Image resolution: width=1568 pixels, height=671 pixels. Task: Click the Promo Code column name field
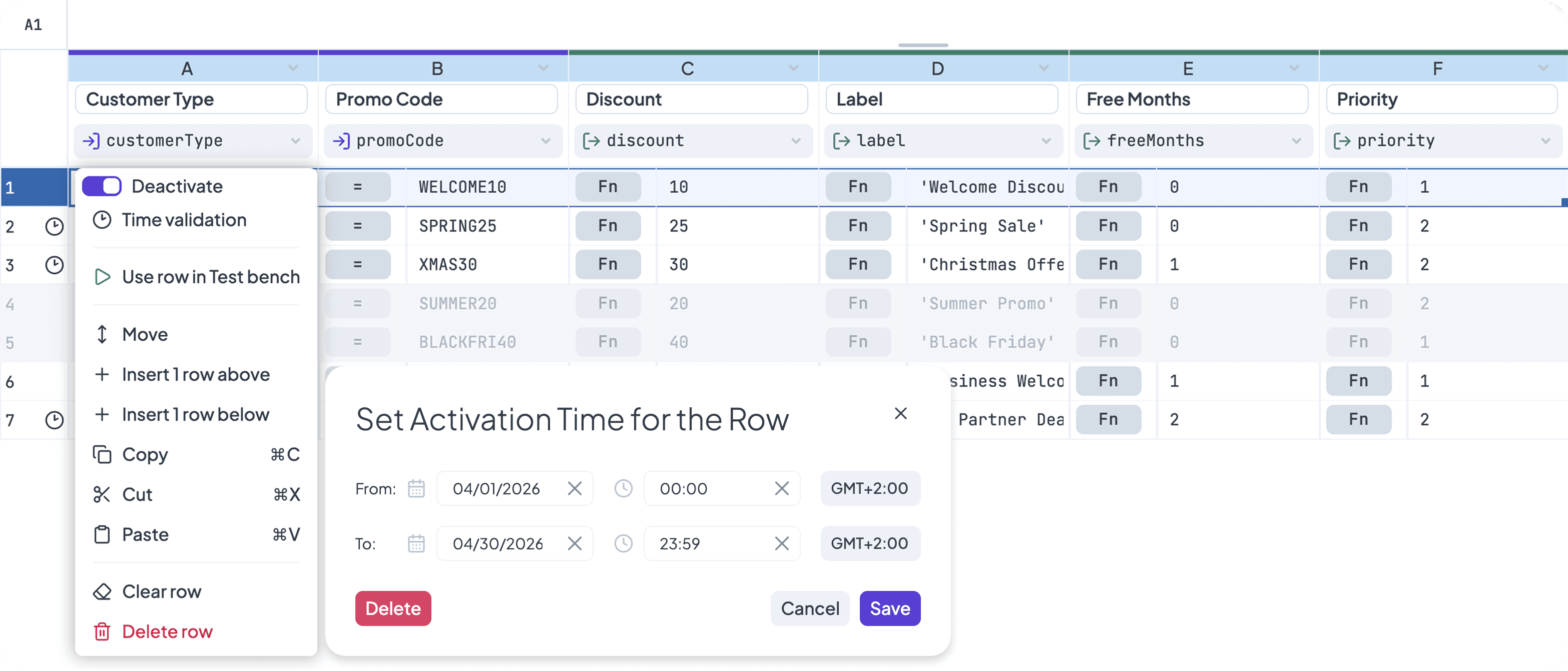(x=441, y=99)
